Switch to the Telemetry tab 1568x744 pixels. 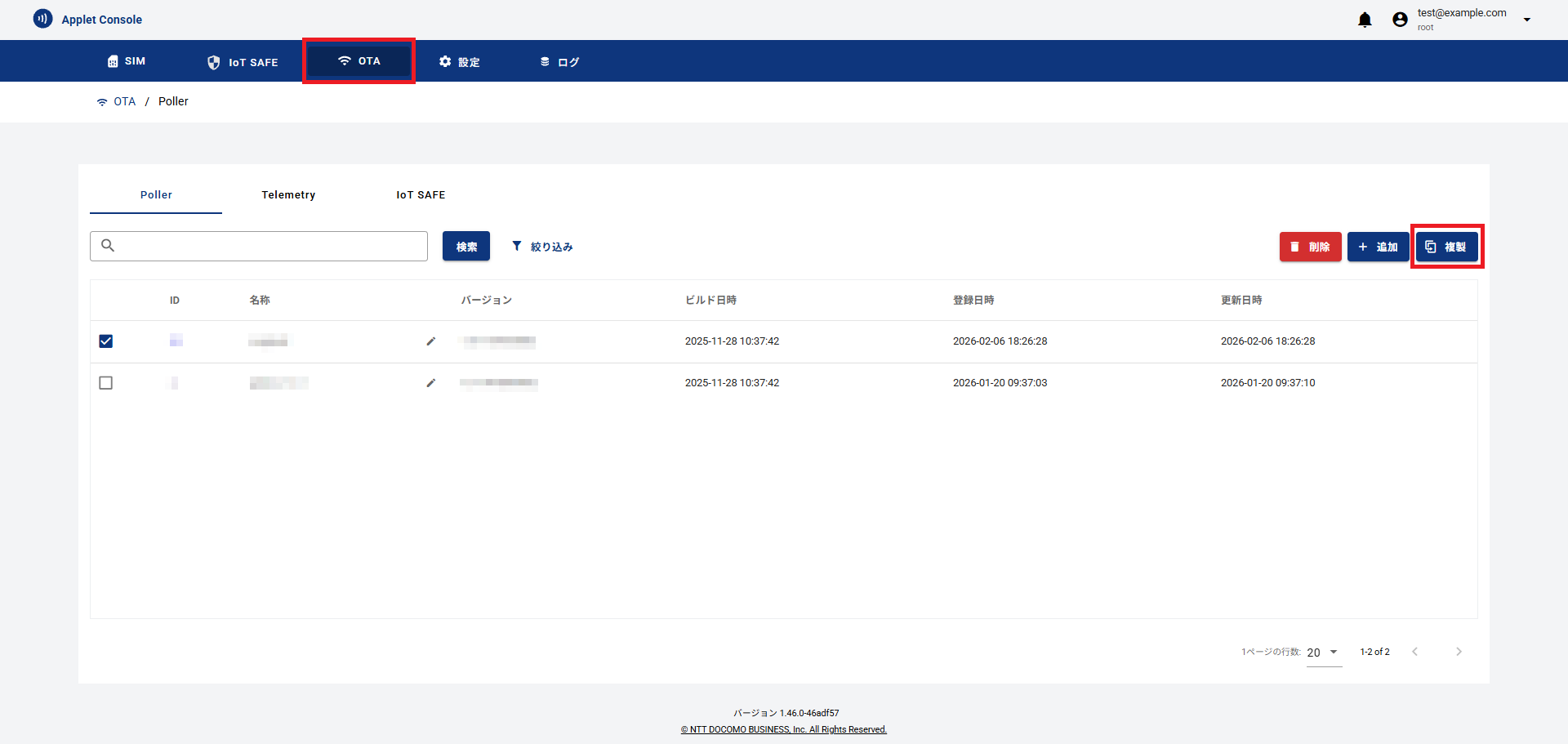[x=288, y=195]
